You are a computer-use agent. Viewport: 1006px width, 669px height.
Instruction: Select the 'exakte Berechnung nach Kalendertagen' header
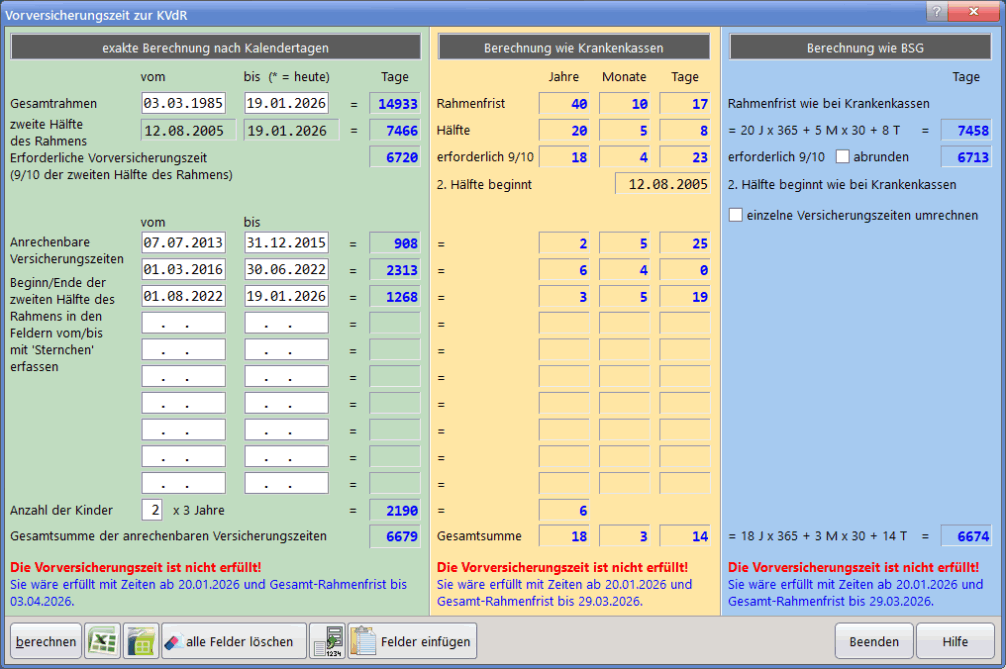215,47
